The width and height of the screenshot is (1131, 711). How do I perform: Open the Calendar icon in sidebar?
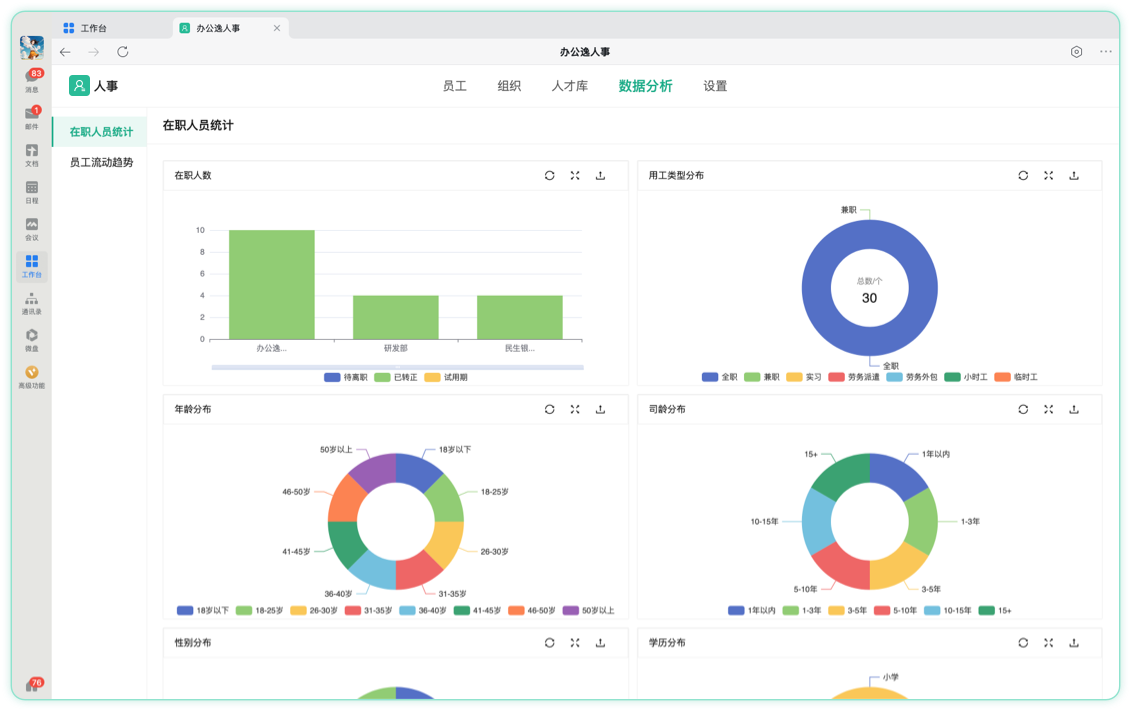[x=32, y=192]
